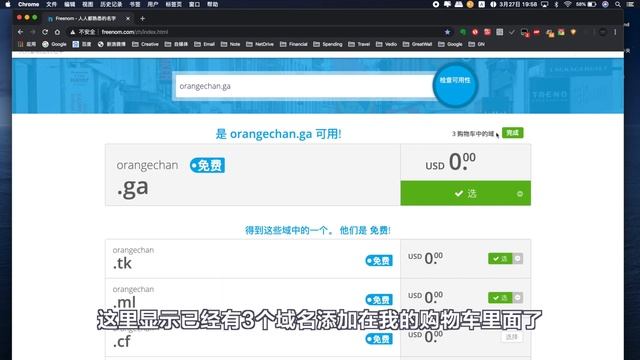Toggle the large green 选 button for .ga
The height and width of the screenshot is (360, 640).
(465, 193)
